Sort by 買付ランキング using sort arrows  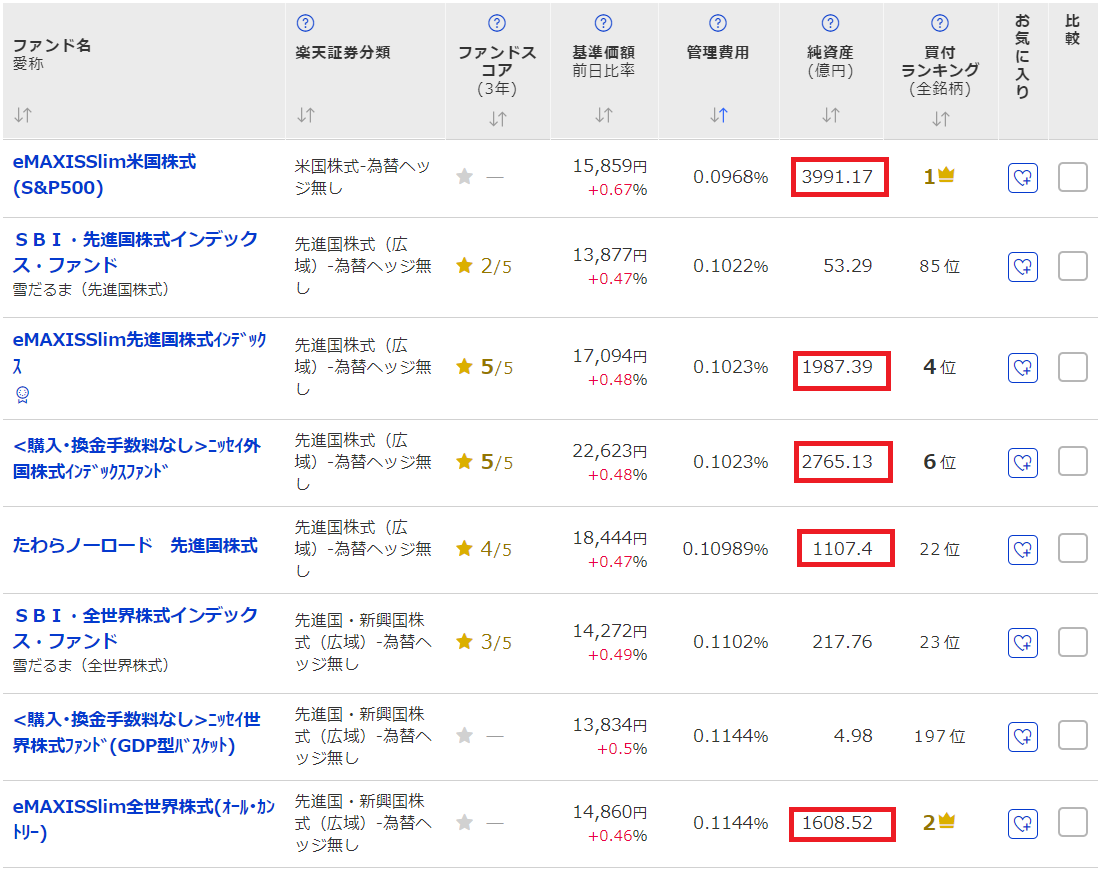click(x=940, y=119)
